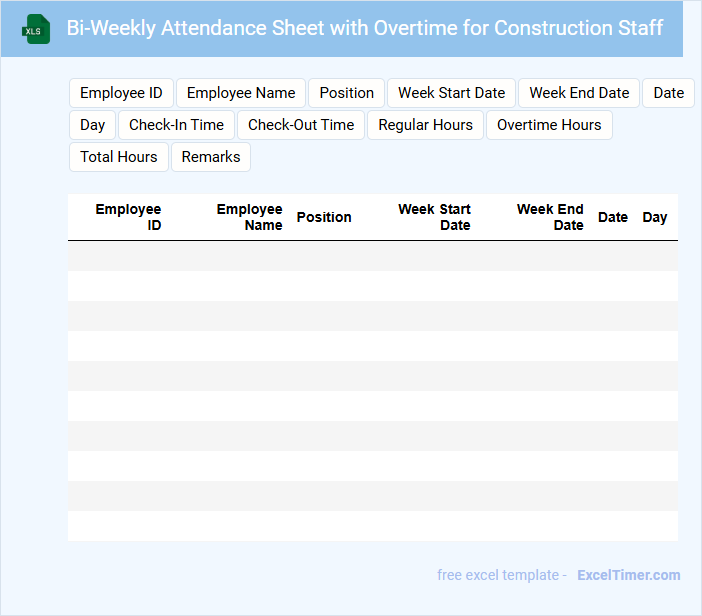Choose the Week End Date tag
The height and width of the screenshot is (616, 702).
click(579, 93)
